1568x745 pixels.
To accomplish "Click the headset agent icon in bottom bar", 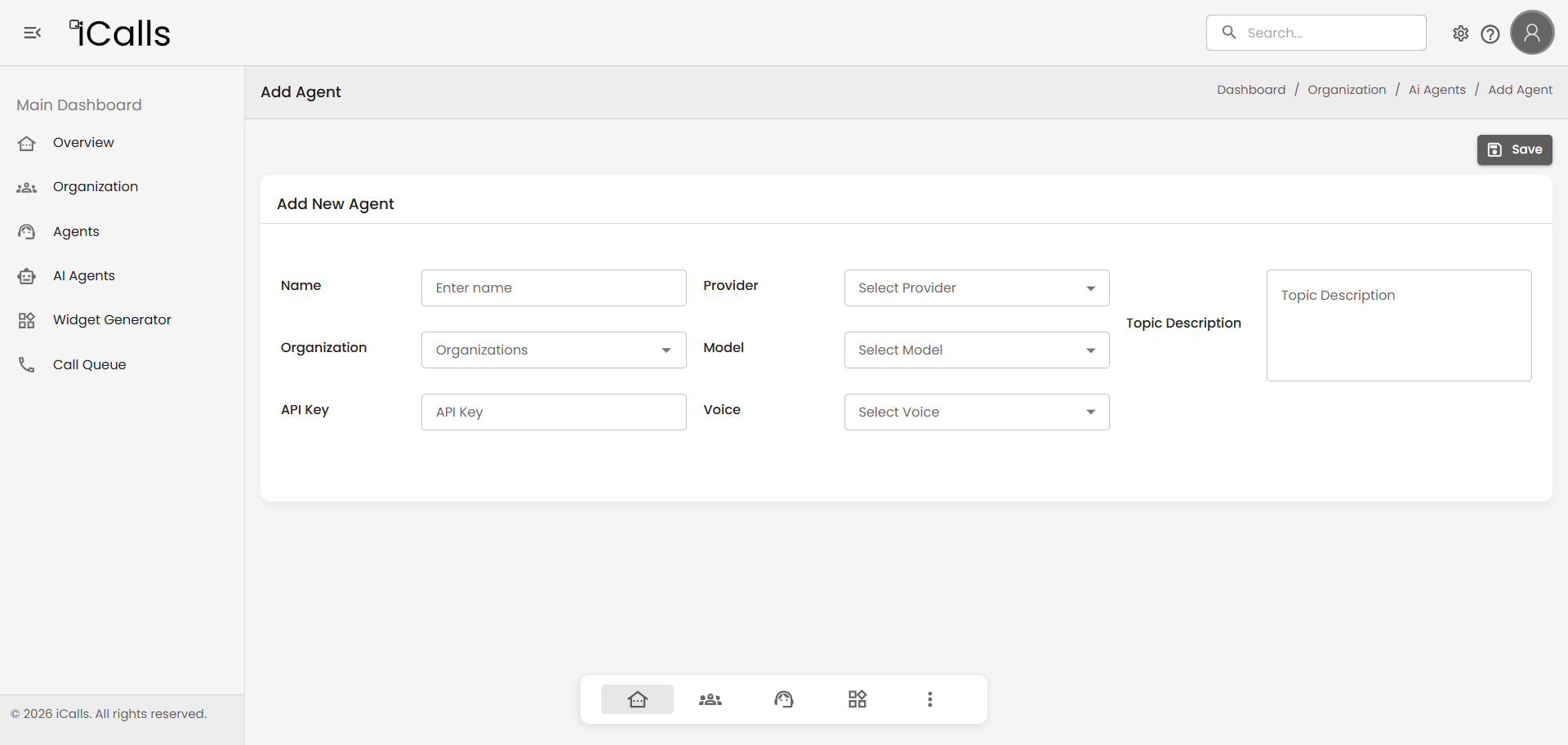I will click(783, 699).
